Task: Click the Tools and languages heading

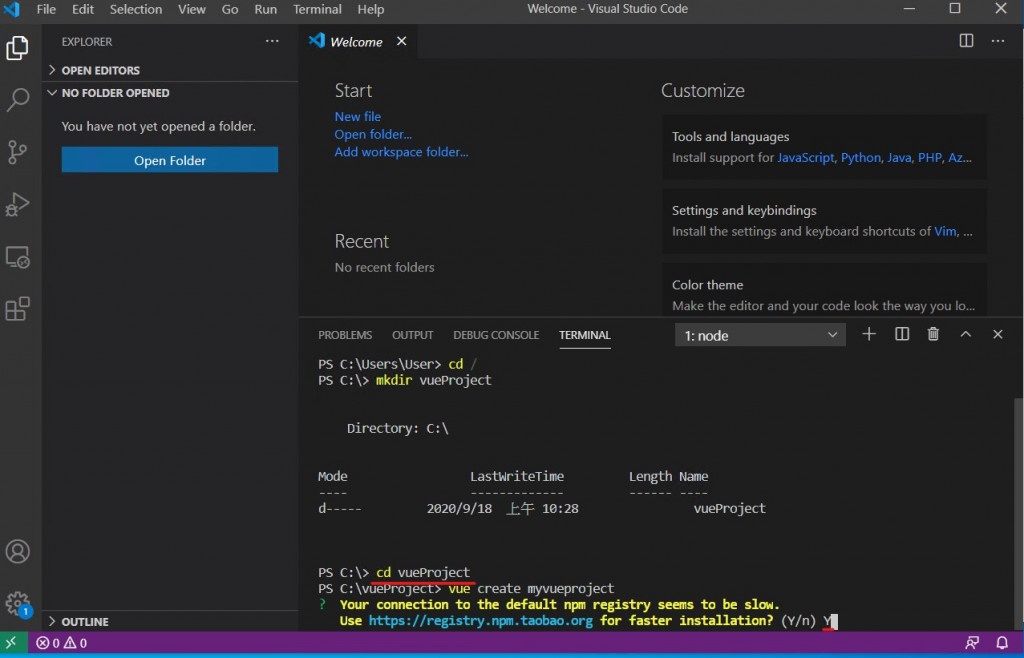Action: pyautogui.click(x=730, y=136)
